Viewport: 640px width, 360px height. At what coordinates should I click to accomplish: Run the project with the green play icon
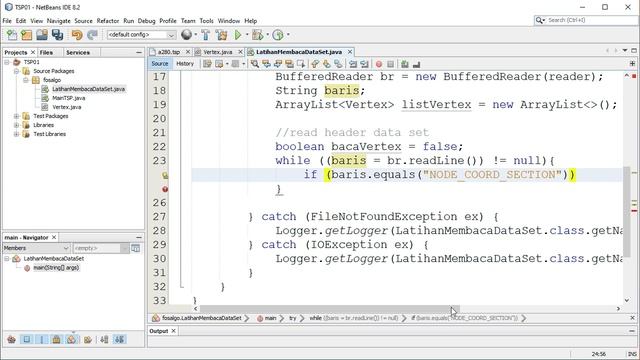(x=238, y=35)
